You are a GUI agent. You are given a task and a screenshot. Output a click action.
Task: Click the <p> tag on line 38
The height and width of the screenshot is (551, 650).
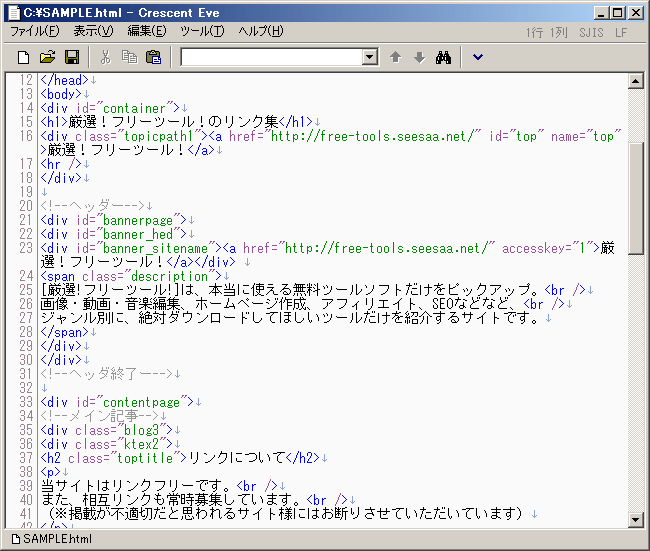coord(51,472)
